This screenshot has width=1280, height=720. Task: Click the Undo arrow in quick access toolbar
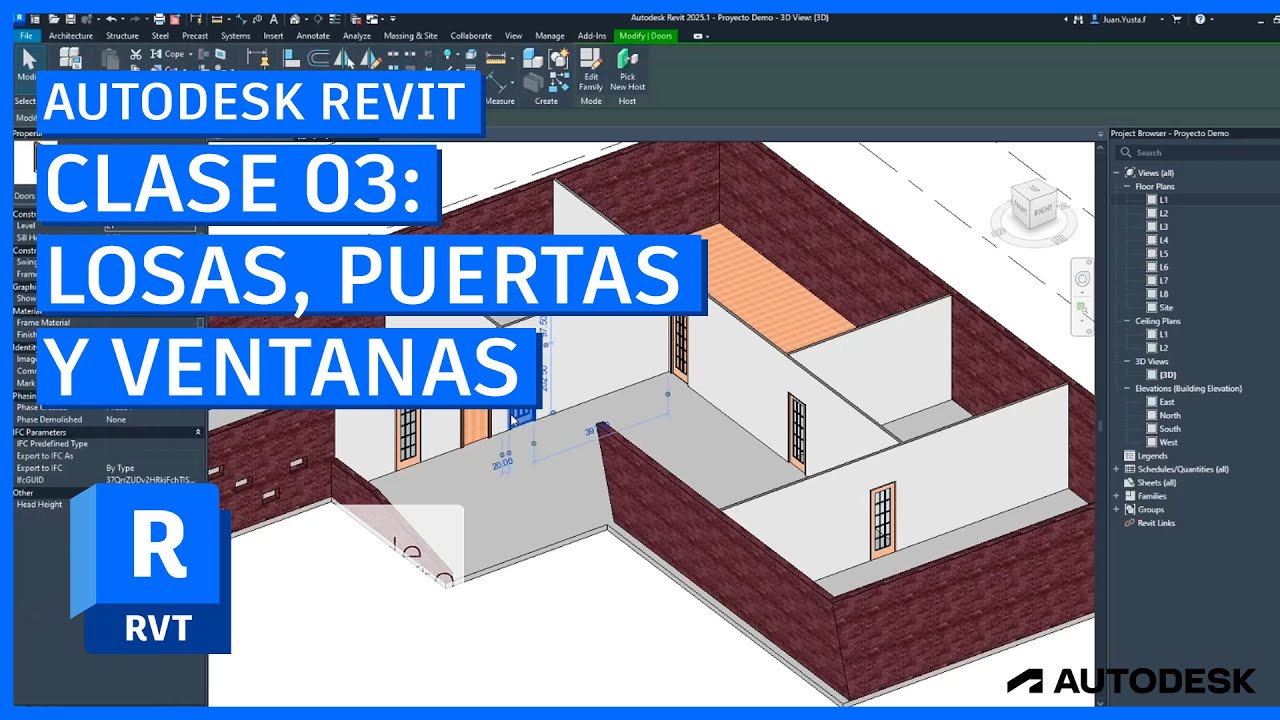[112, 19]
